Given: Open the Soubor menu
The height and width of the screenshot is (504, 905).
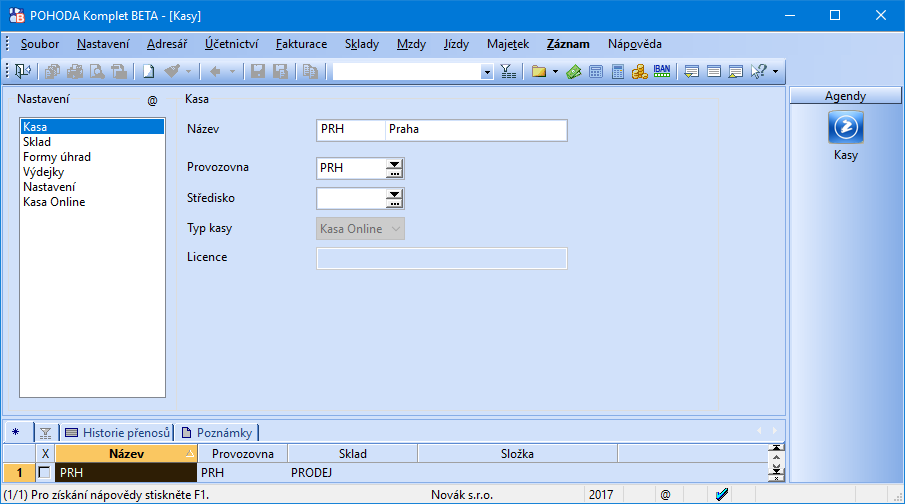Looking at the screenshot, I should click(x=40, y=44).
